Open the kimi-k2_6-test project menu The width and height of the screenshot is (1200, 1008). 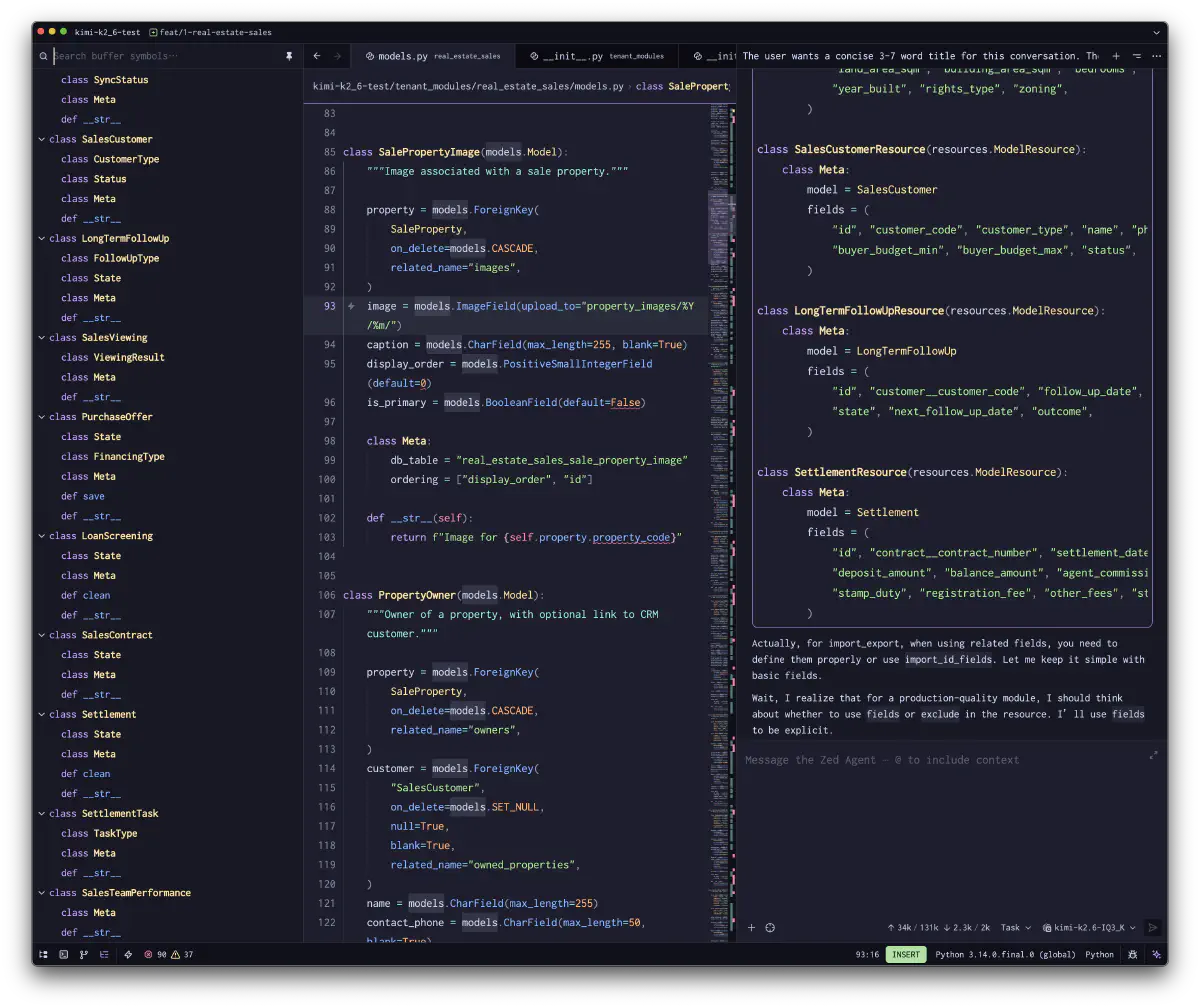click(x=106, y=32)
